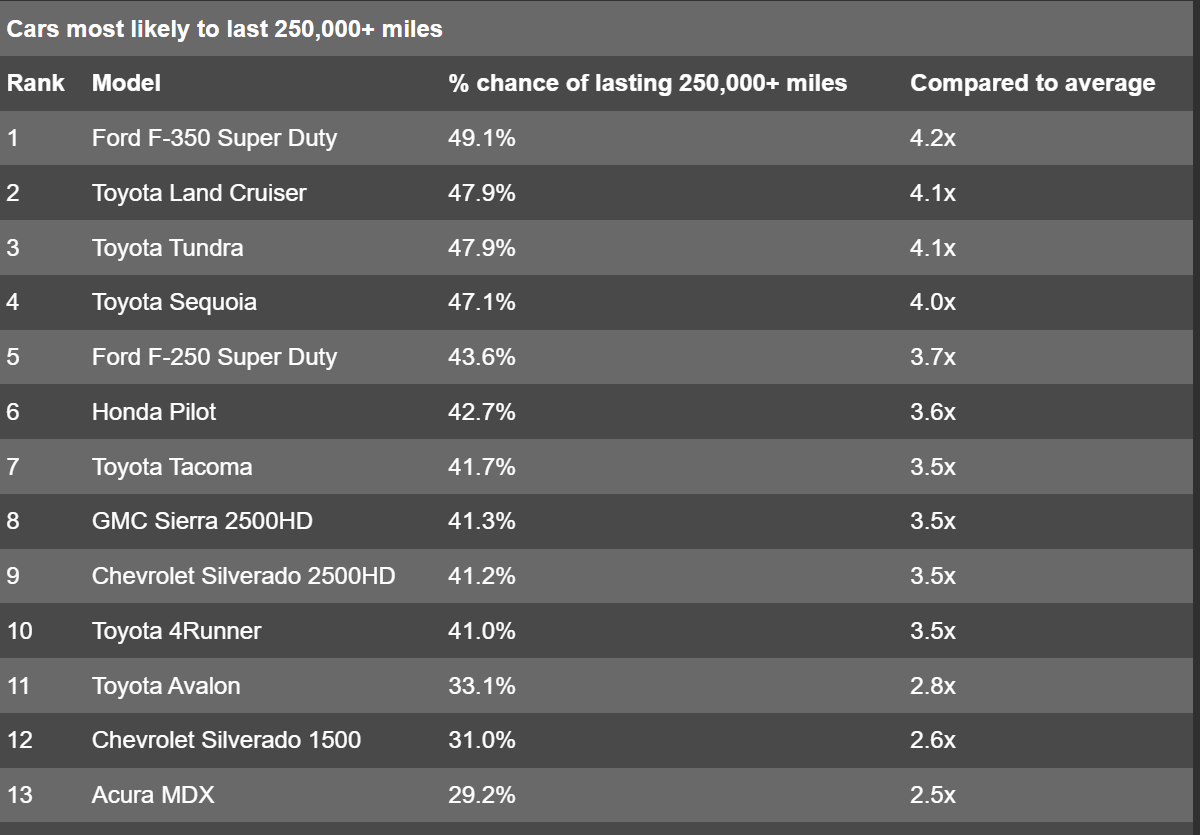Click the 49.1% percentage value
Screen dimensions: 1200x835
point(482,138)
